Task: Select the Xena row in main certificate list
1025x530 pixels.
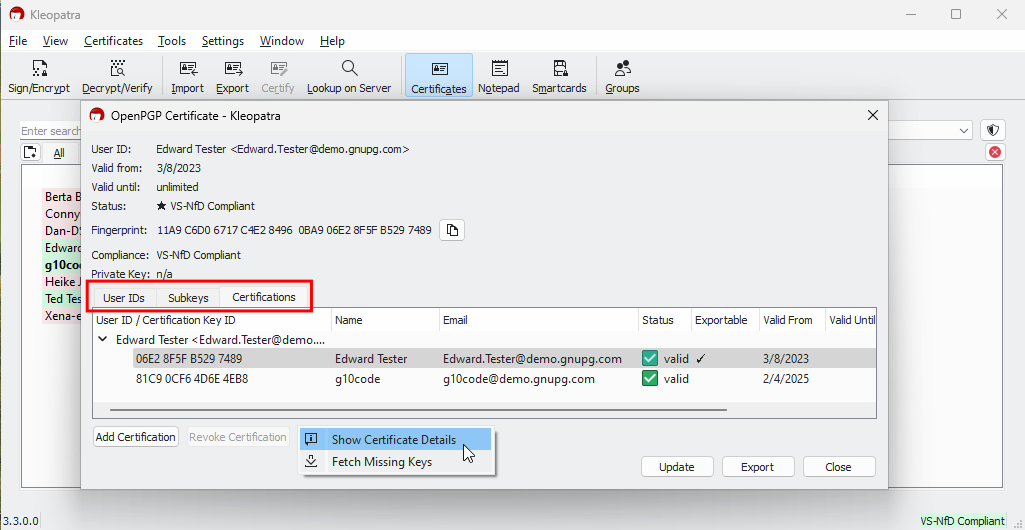Action: point(61,316)
